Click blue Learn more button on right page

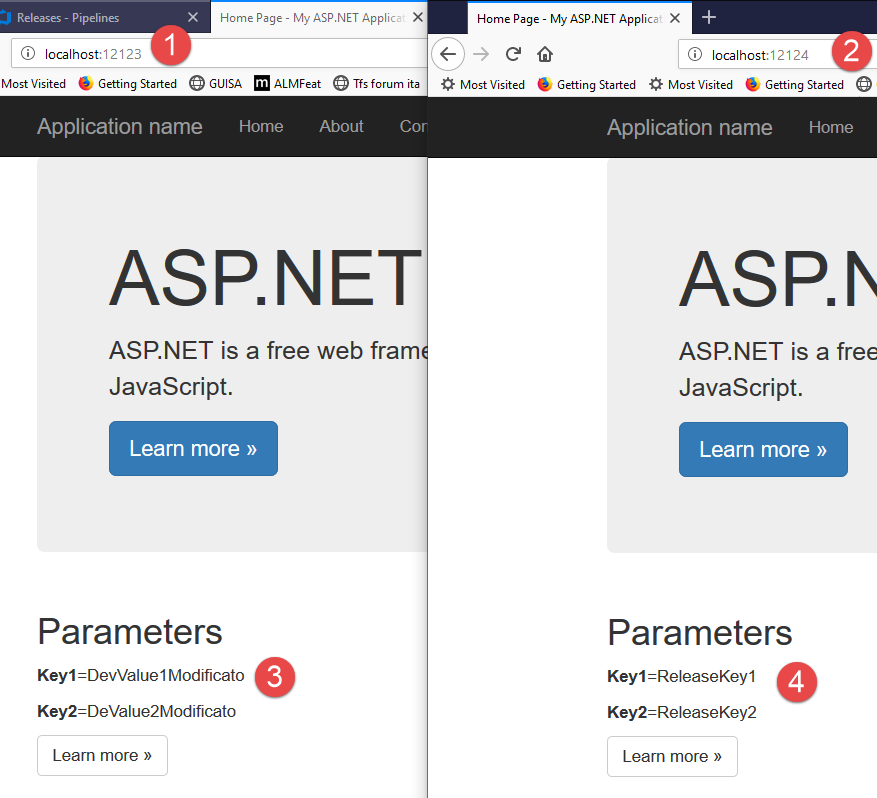coord(763,450)
